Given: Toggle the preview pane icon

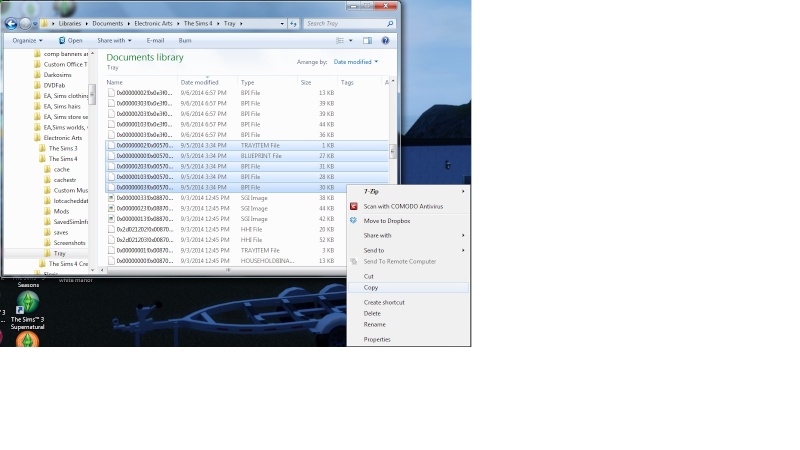Looking at the screenshot, I should pyautogui.click(x=367, y=40).
